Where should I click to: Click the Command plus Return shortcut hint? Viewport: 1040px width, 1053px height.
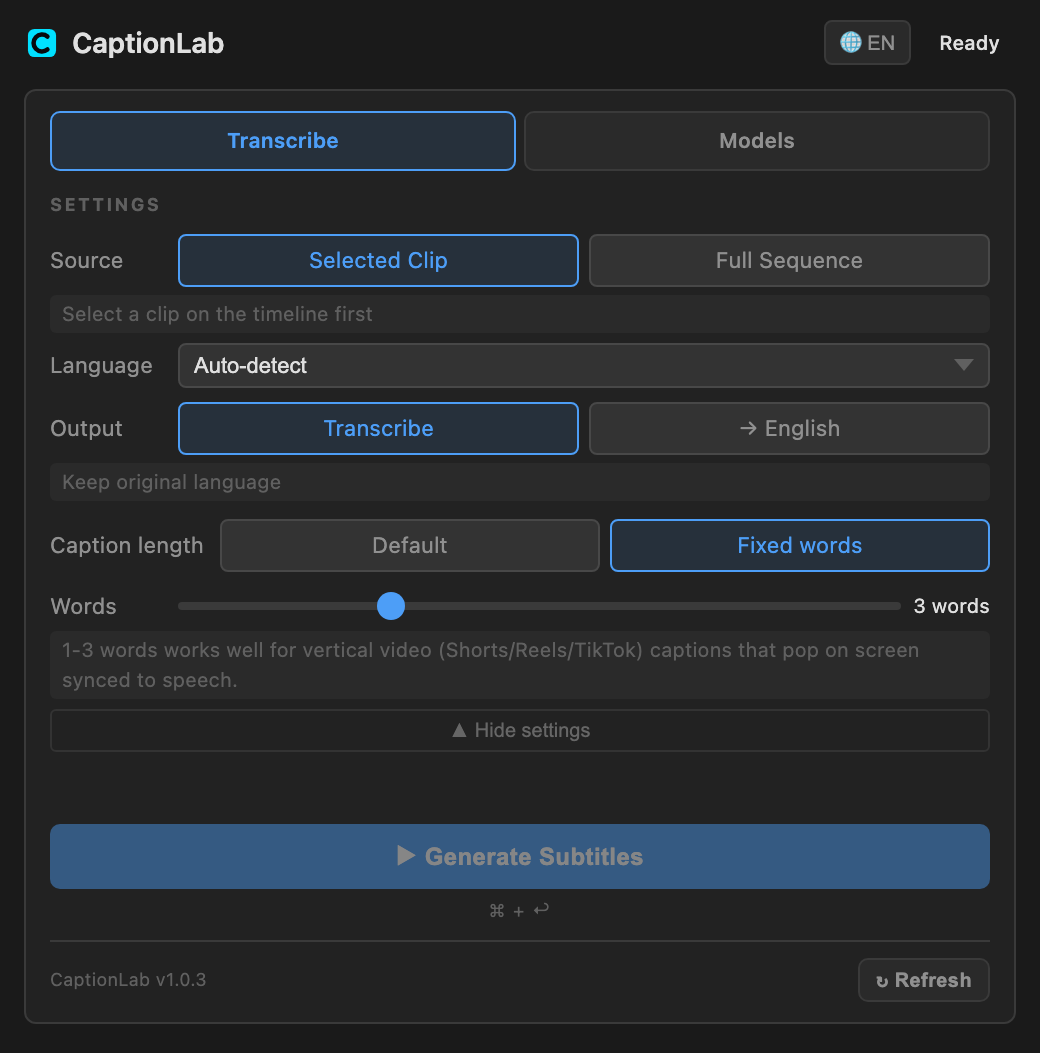pyautogui.click(x=519, y=911)
